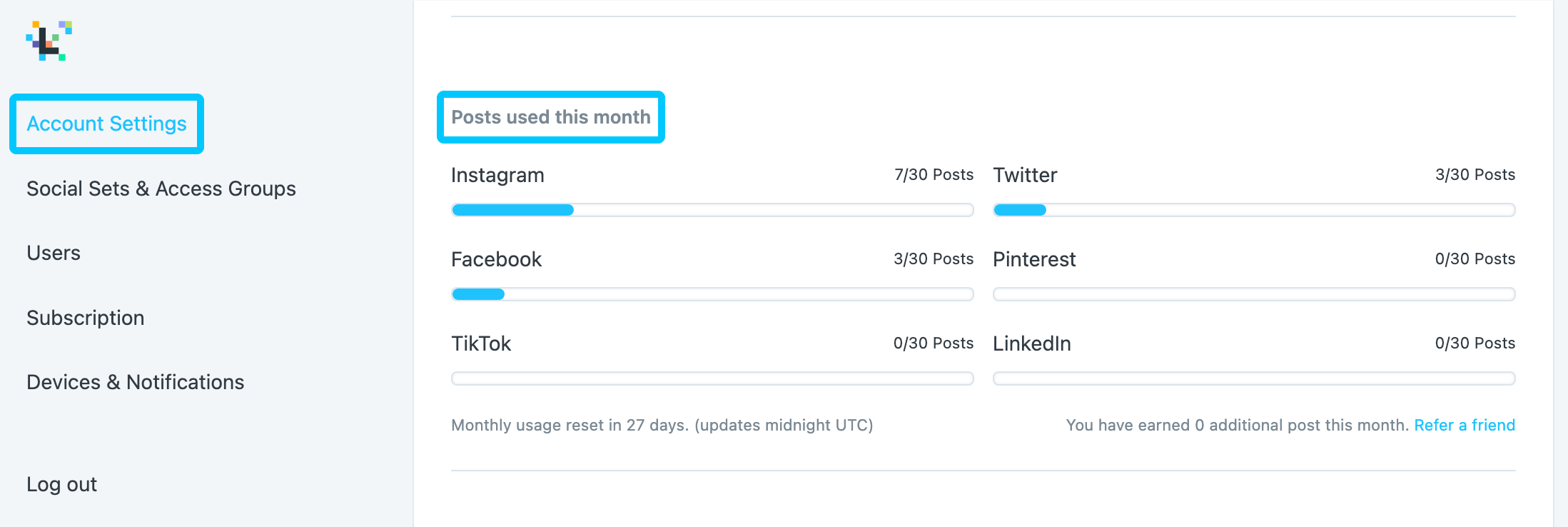Log out of the account
1568x527 pixels.
61,484
